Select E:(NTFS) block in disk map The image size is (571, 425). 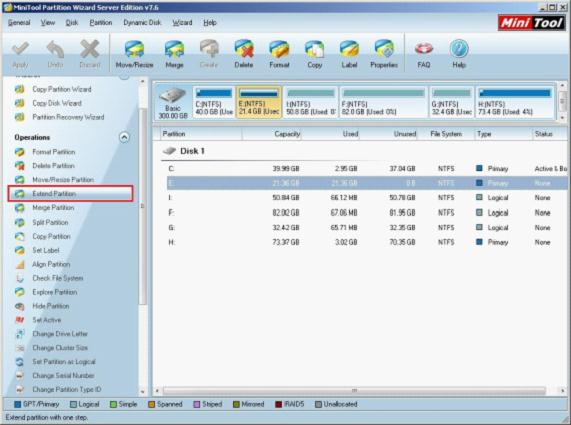(259, 102)
